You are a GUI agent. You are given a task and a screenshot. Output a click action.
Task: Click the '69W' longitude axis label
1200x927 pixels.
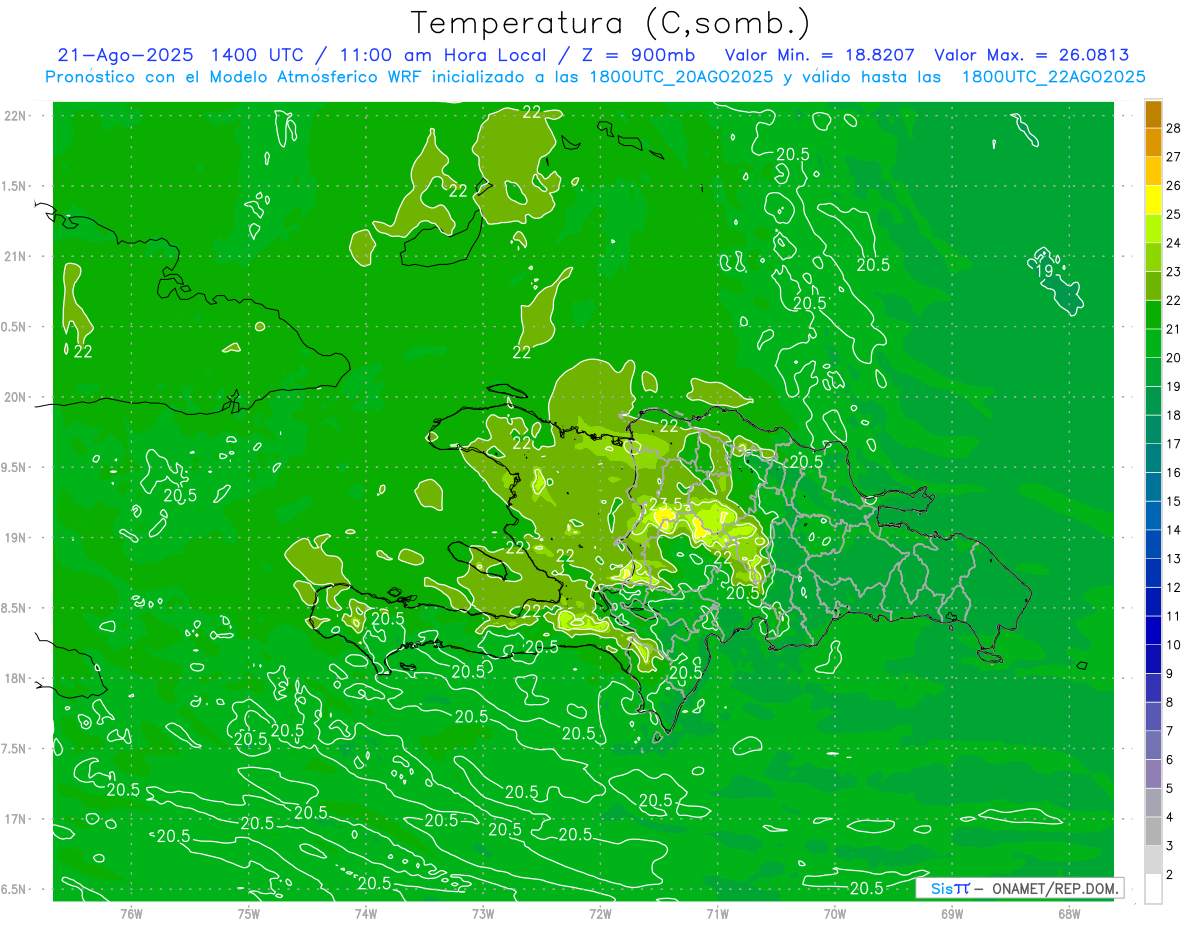(952, 913)
